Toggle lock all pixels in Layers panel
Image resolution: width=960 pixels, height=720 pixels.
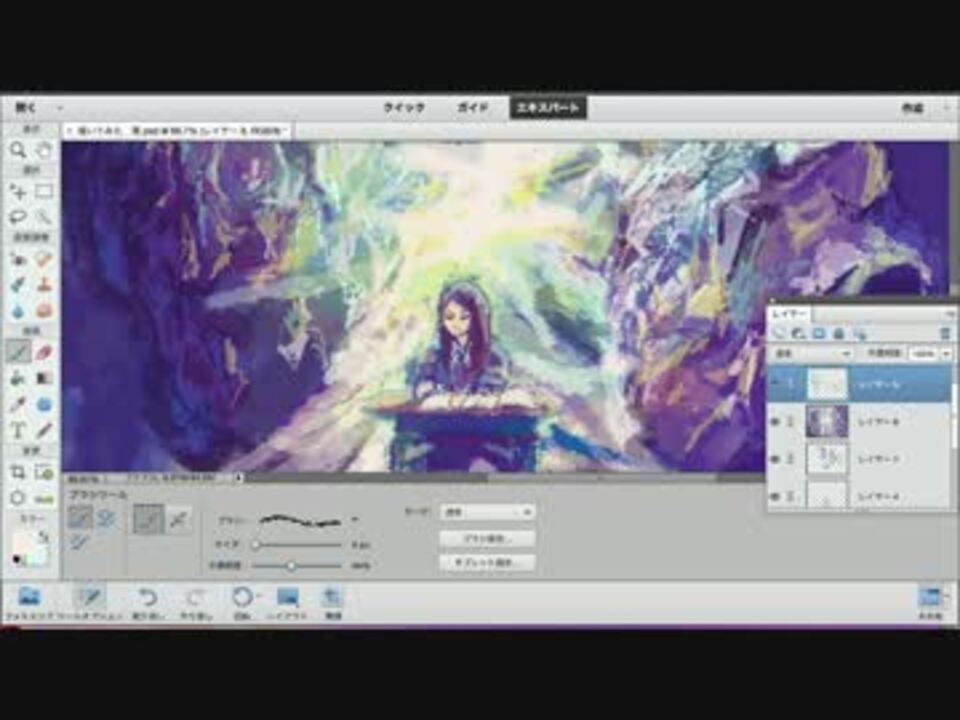pos(839,333)
